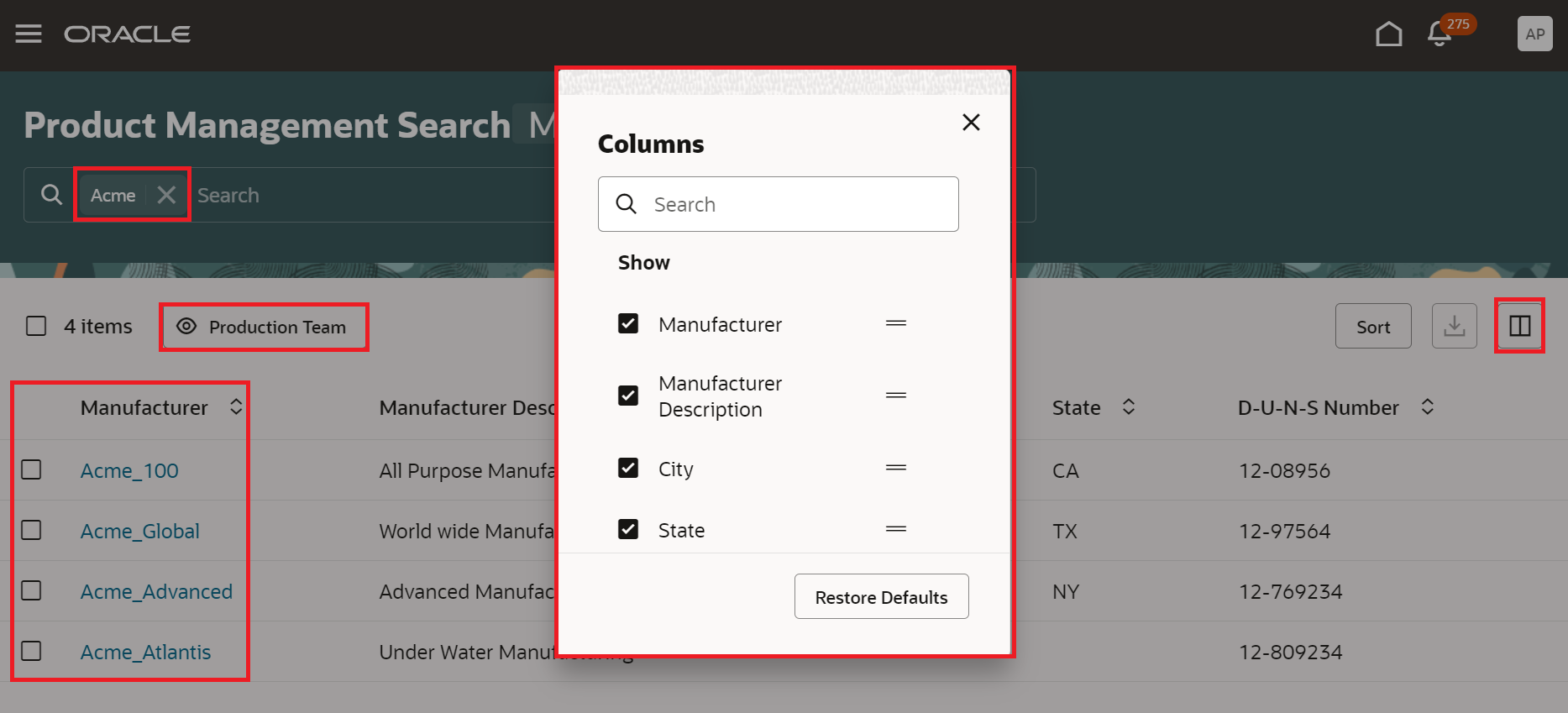The height and width of the screenshot is (713, 1568).
Task: Select the Acme_Atlantis row checkbox
Action: click(31, 651)
